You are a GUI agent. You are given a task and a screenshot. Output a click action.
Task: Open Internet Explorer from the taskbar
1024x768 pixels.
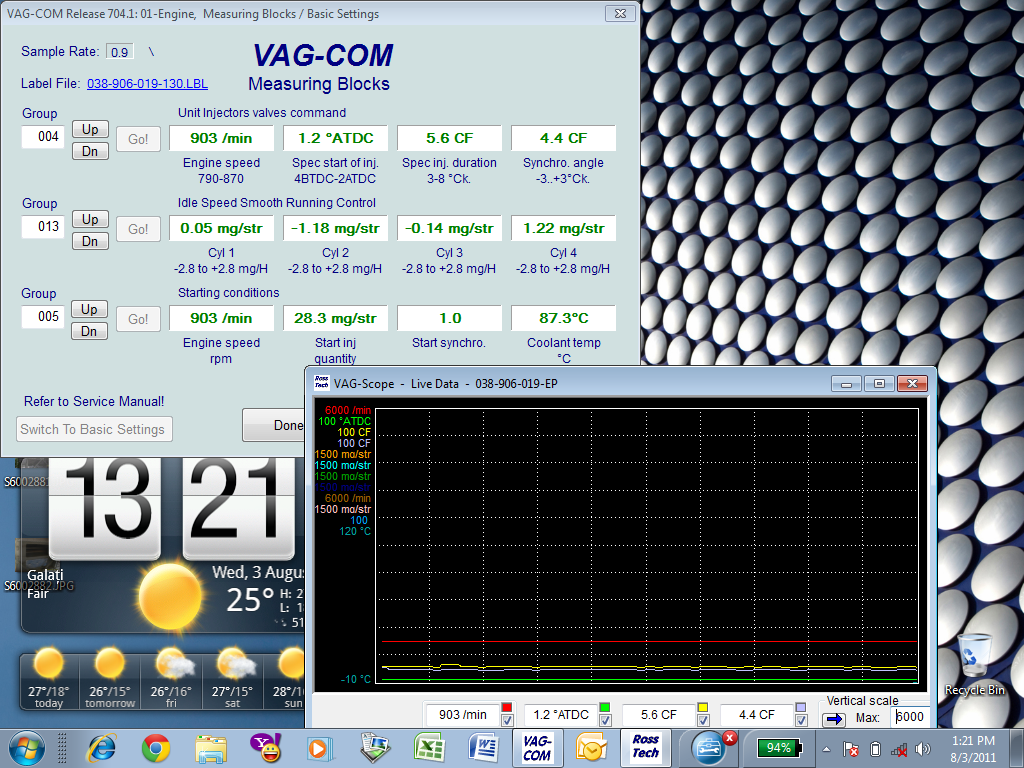click(102, 748)
